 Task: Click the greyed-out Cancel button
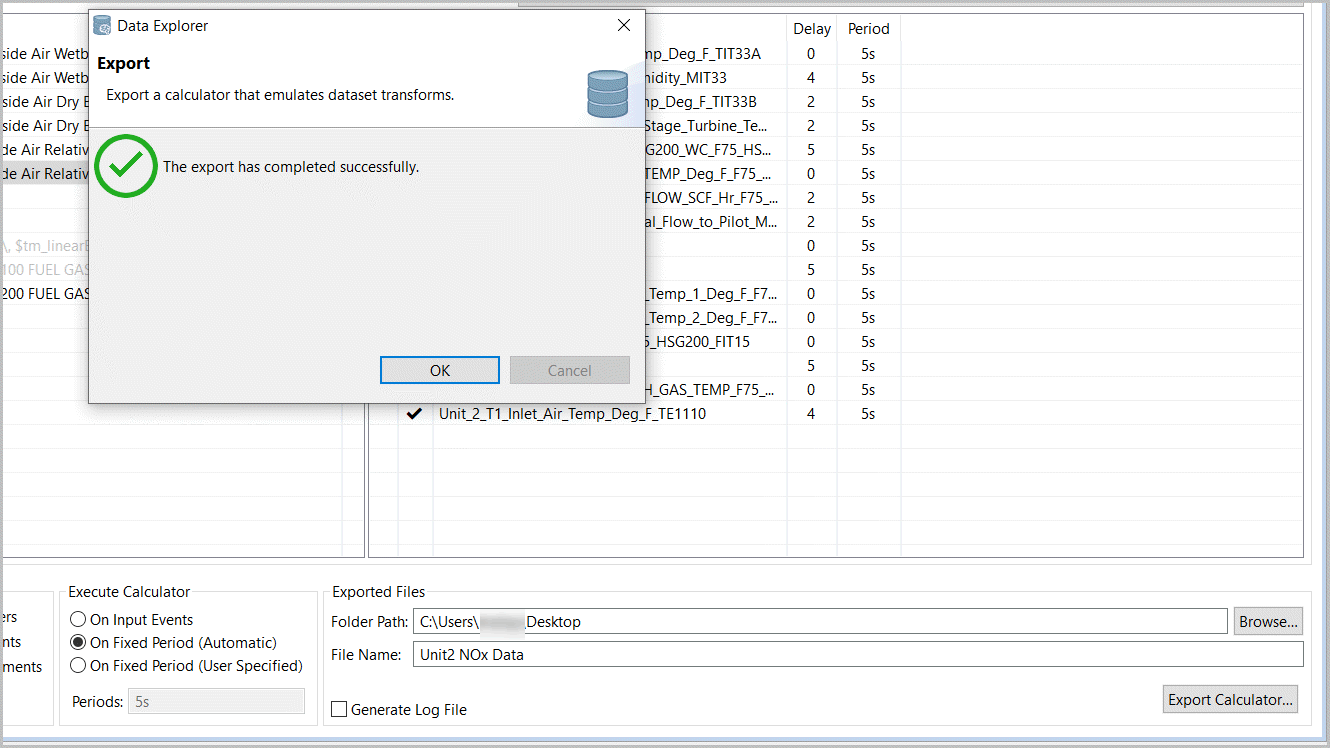(x=569, y=370)
